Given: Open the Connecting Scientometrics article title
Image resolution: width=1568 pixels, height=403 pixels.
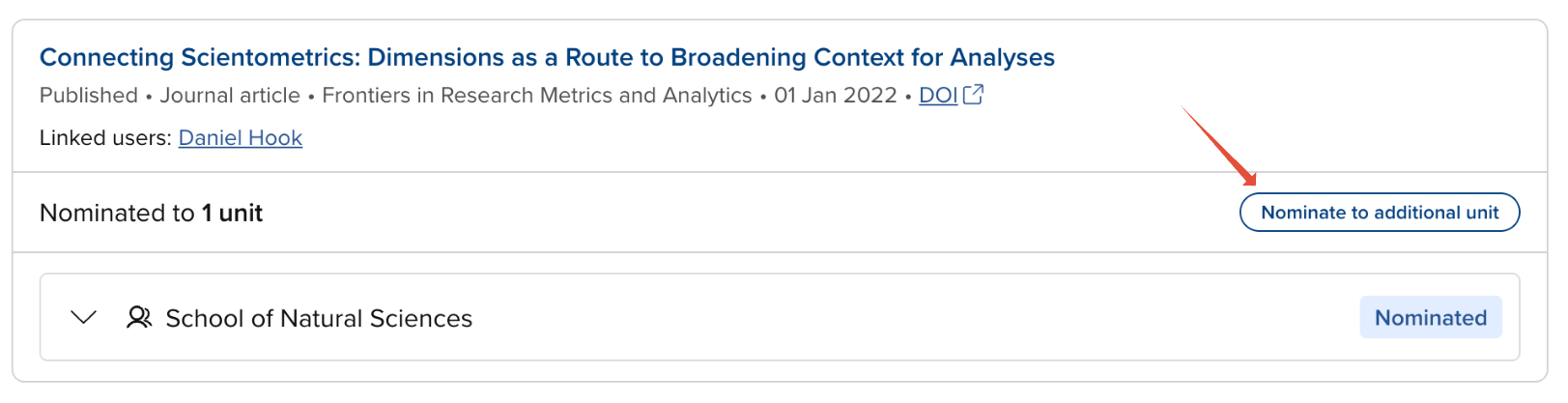Looking at the screenshot, I should [x=546, y=58].
